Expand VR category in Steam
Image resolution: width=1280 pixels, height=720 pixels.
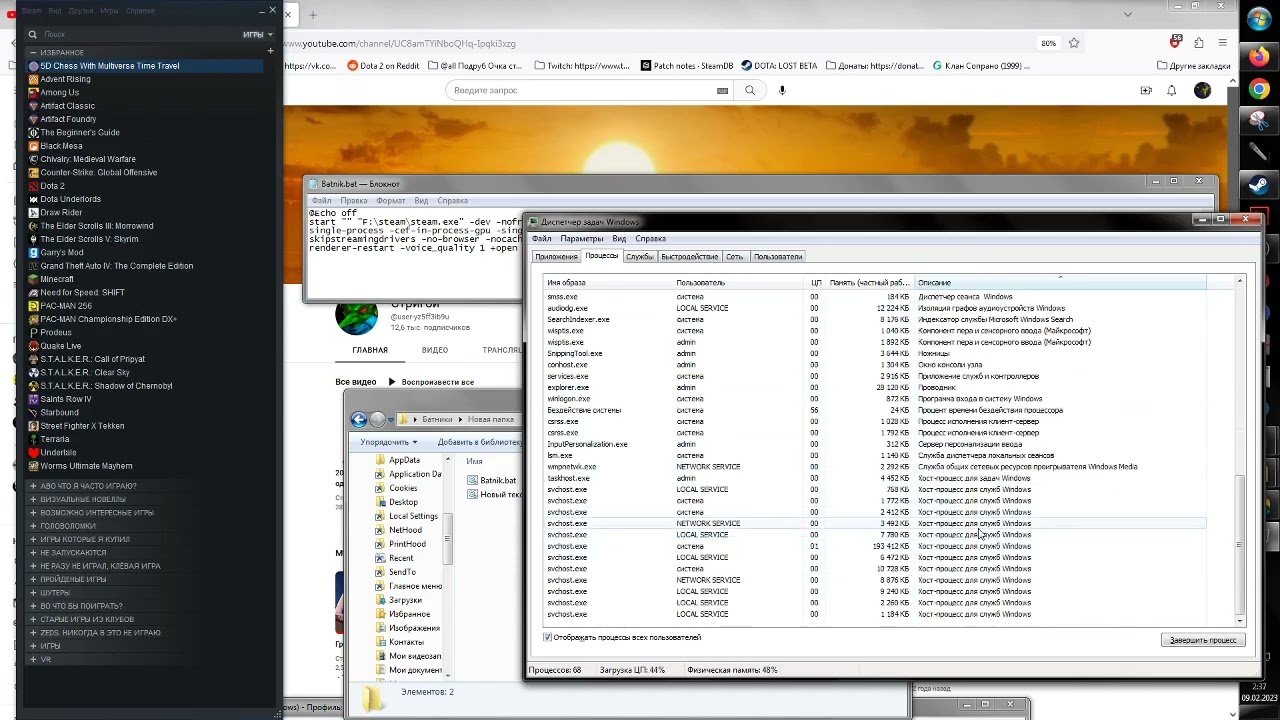33,659
